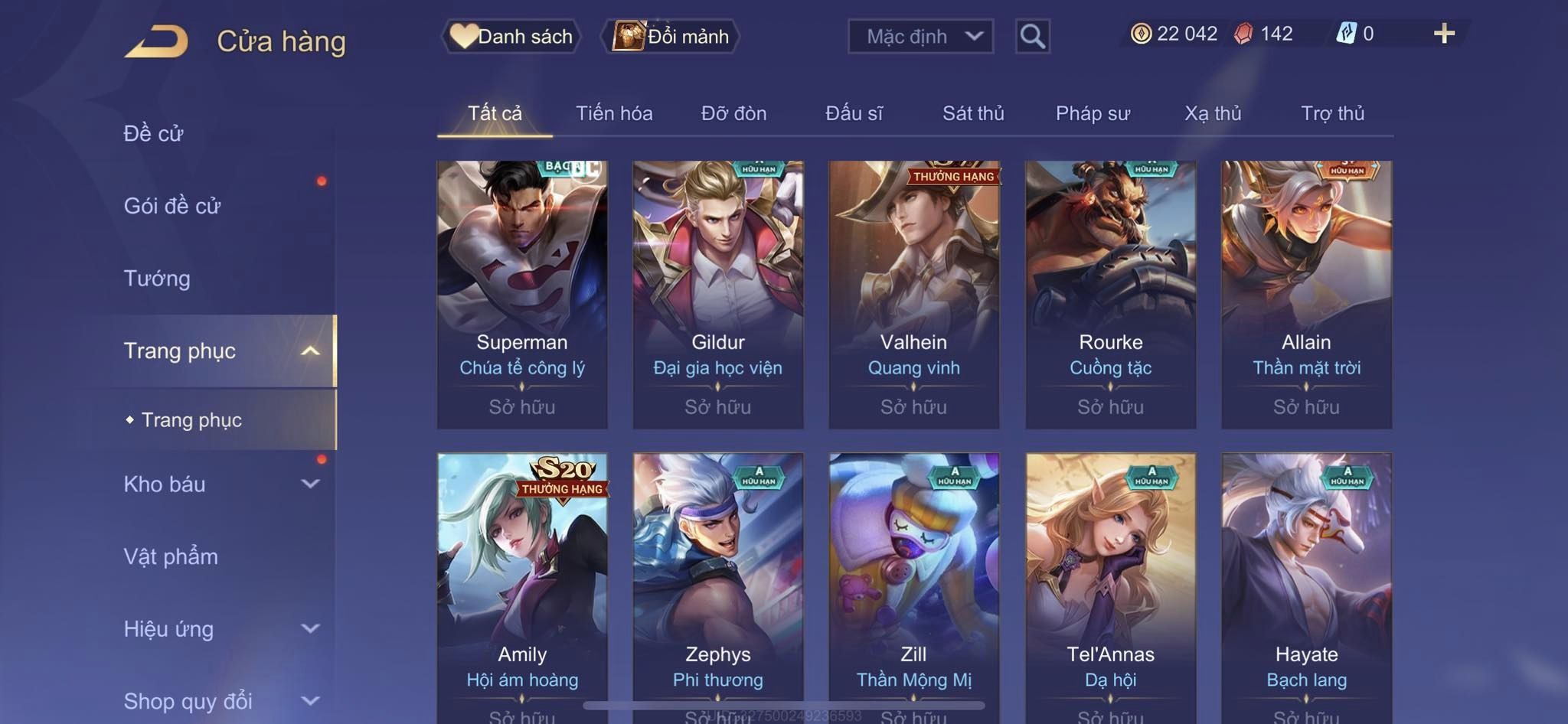
Task: Switch to the Pháp sư tab
Action: (1093, 113)
